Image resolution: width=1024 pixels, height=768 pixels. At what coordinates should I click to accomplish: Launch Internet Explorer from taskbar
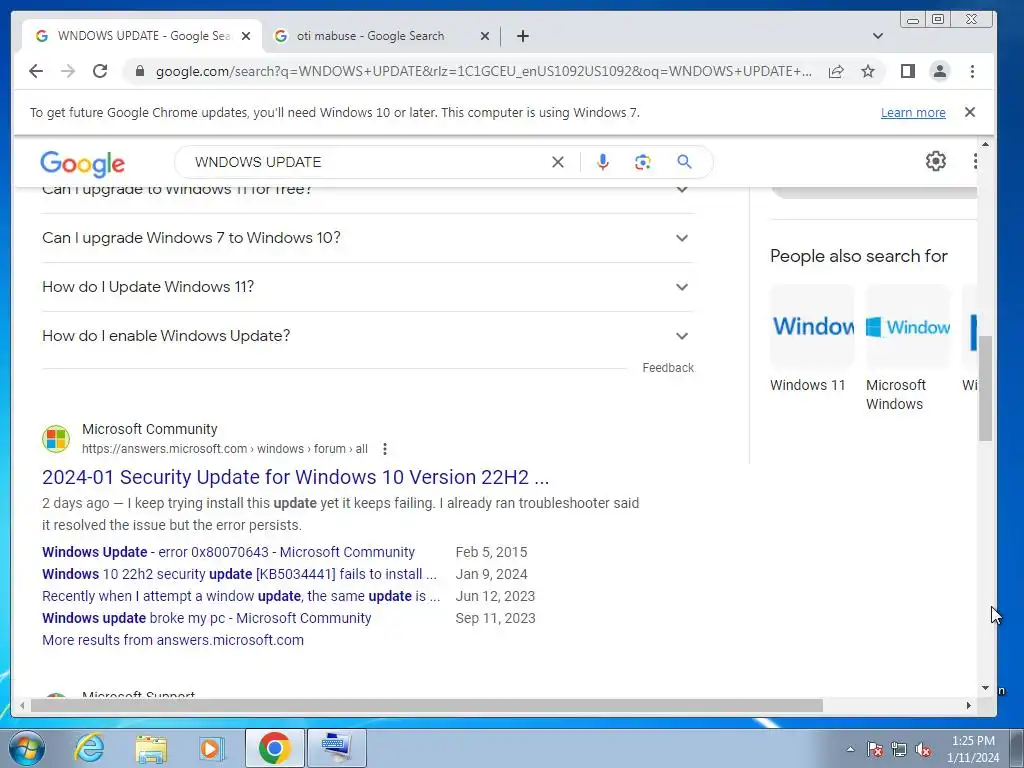click(x=89, y=748)
